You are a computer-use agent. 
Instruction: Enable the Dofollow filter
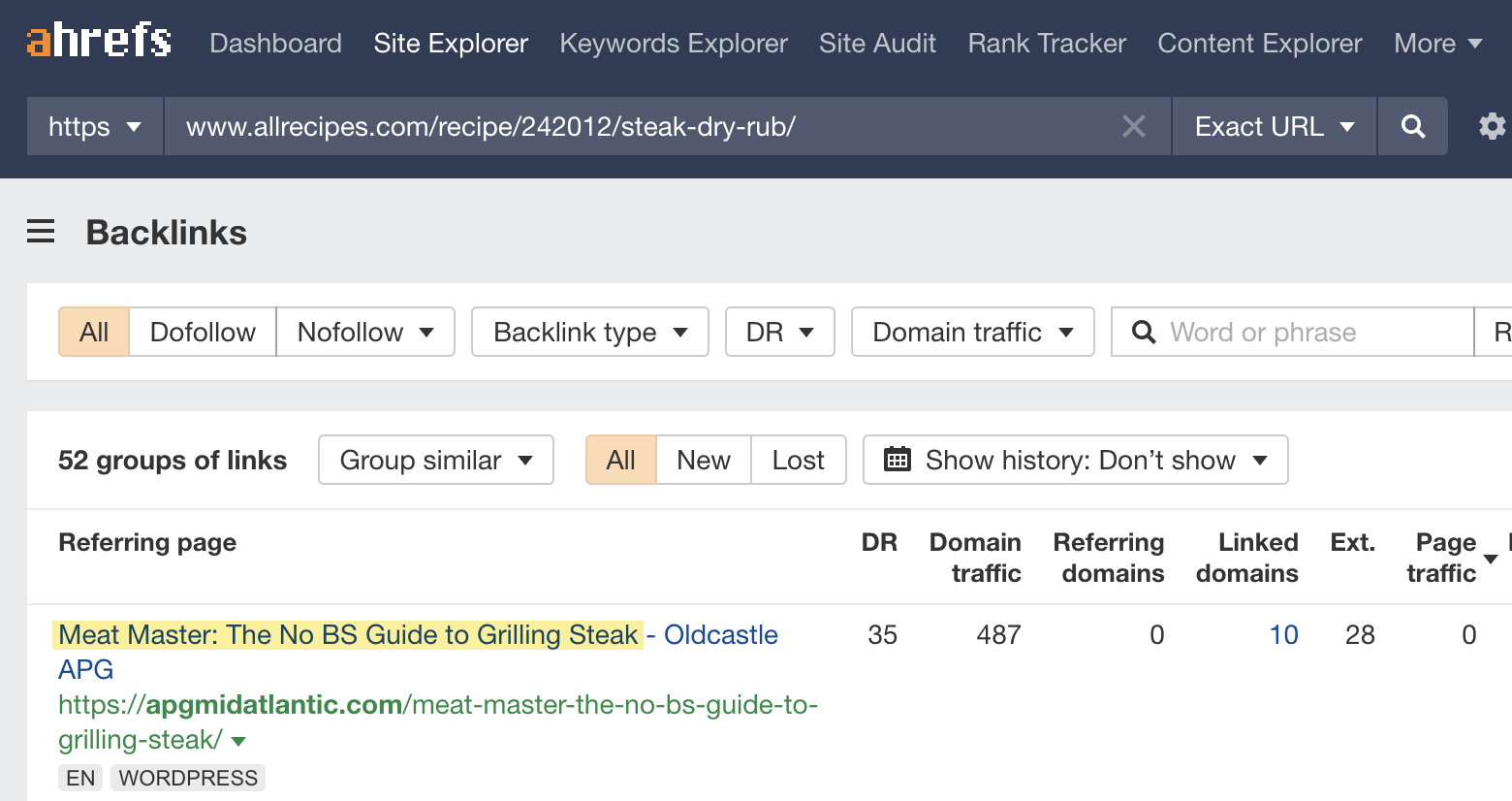[202, 332]
